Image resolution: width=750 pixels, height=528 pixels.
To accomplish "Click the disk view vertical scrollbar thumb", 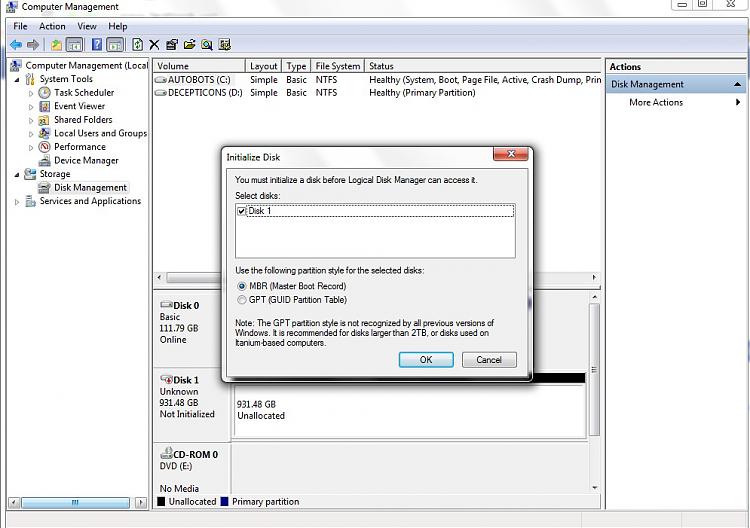I will coord(594,369).
